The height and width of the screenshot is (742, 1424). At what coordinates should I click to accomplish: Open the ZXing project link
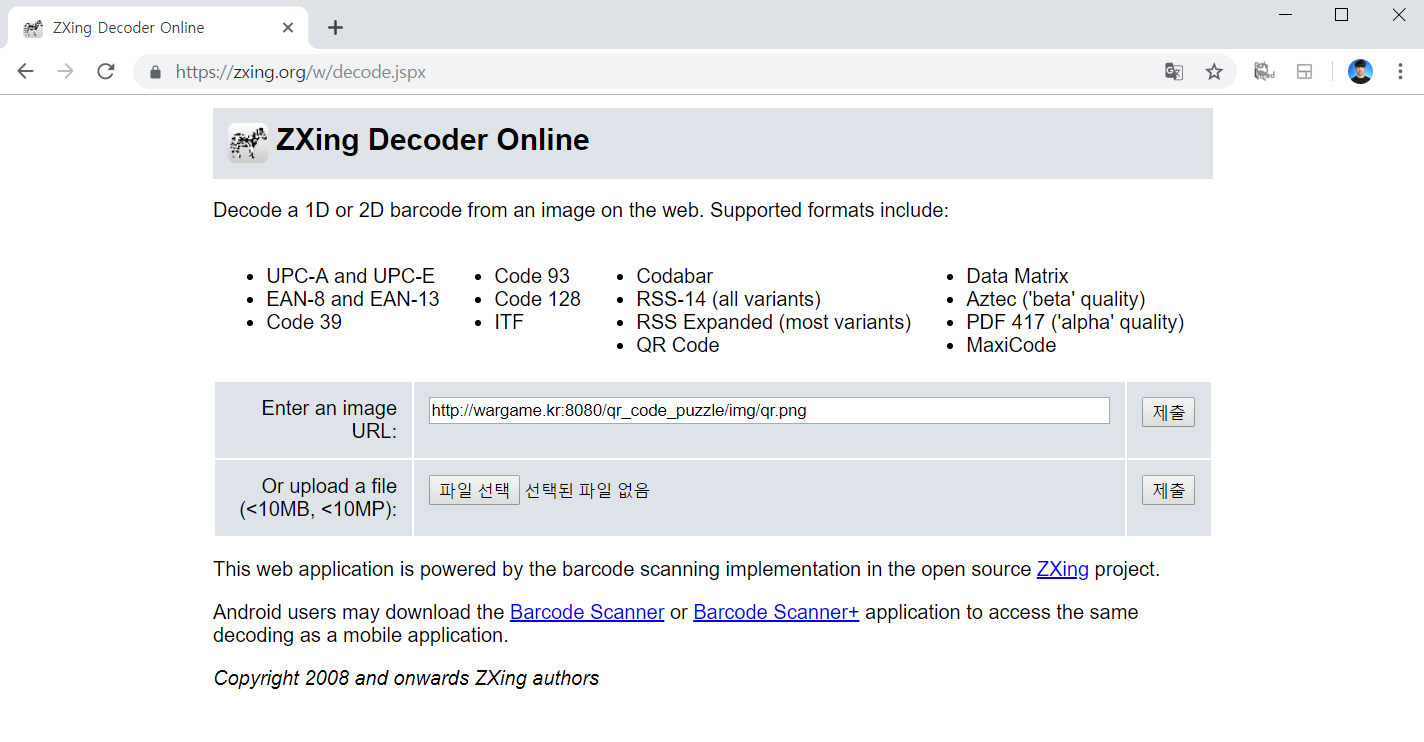1063,569
